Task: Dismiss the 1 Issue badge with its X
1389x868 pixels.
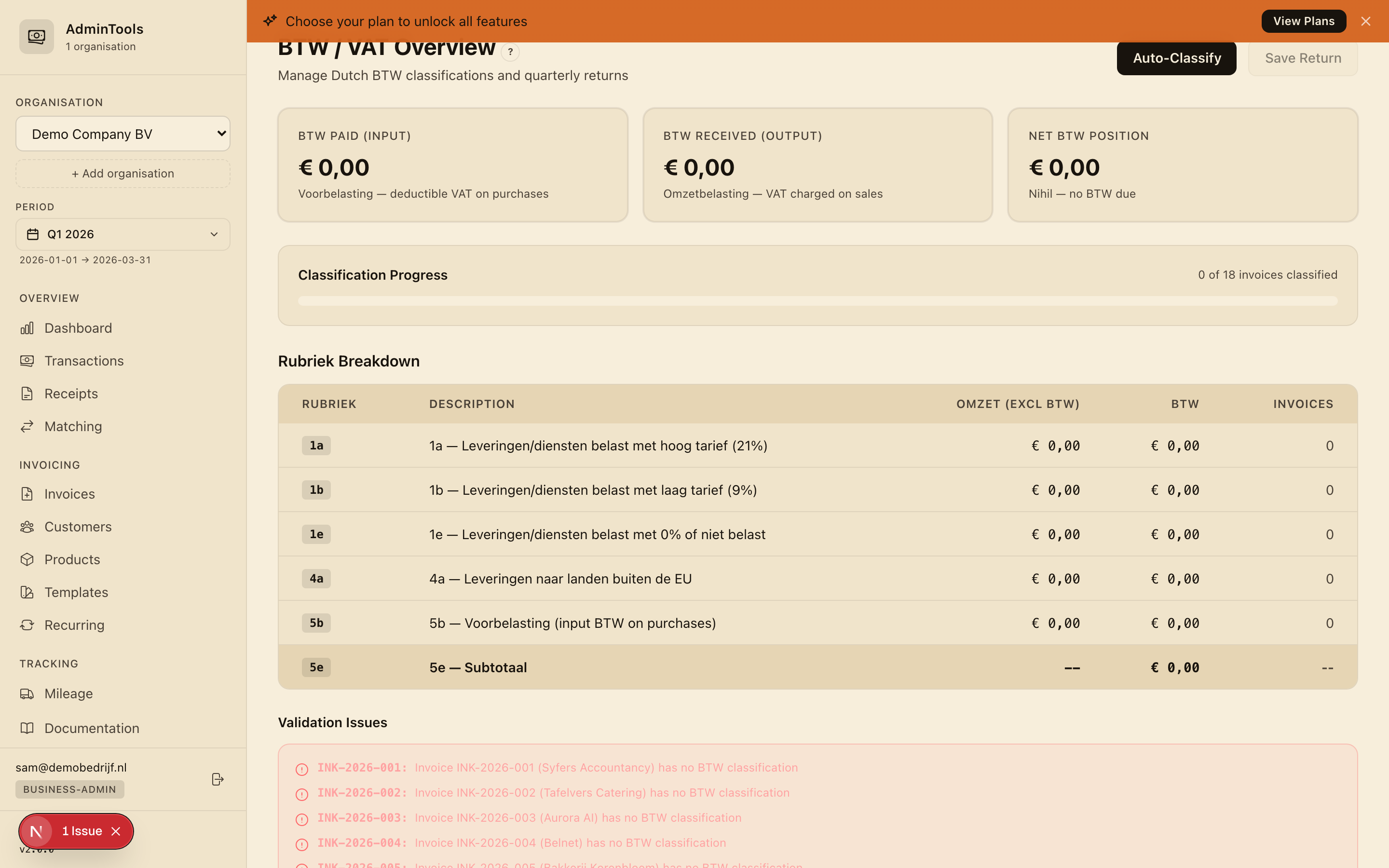Action: (x=116, y=831)
